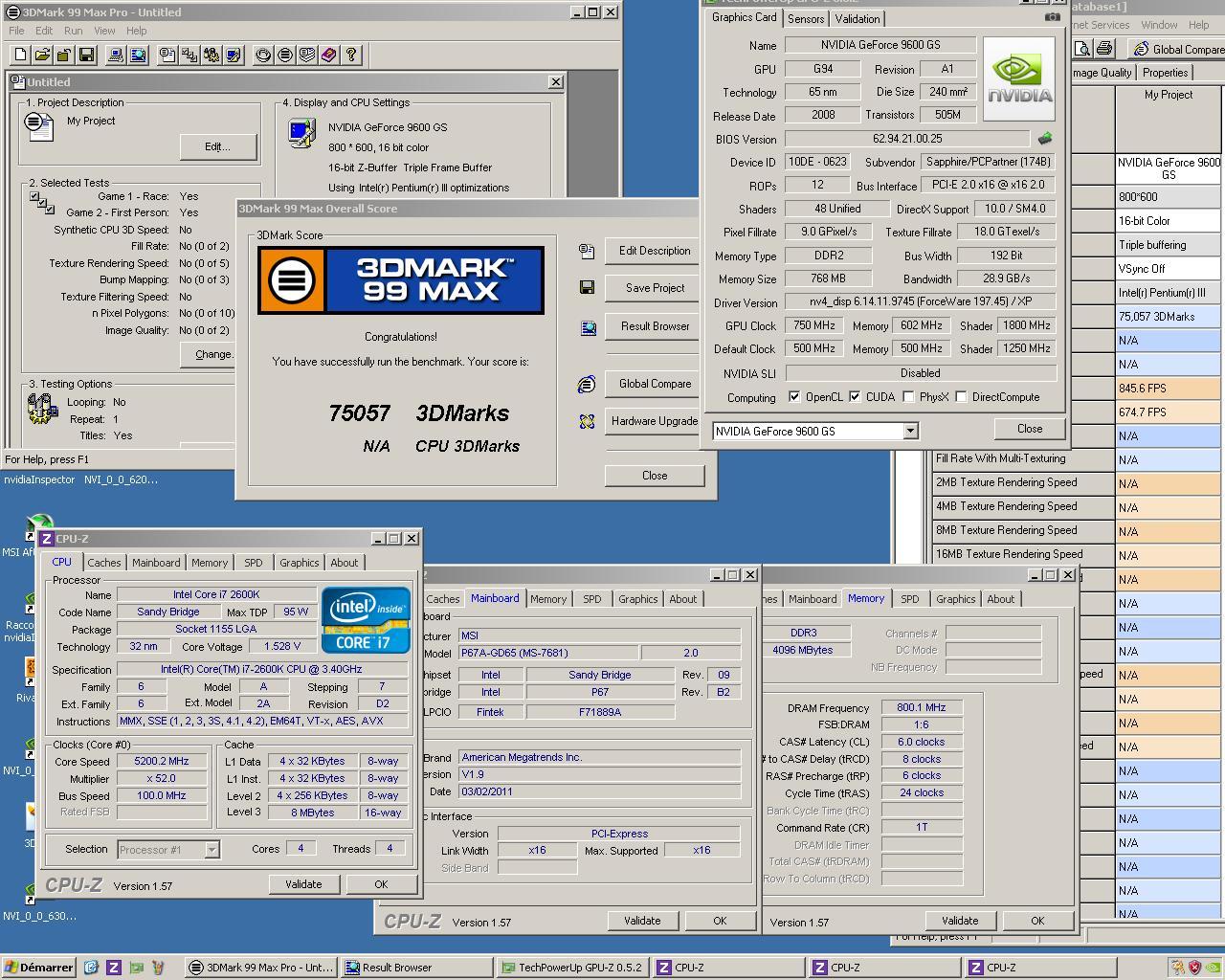
Task: Click the GPU-Z camera screenshot icon
Action: click(x=1052, y=17)
